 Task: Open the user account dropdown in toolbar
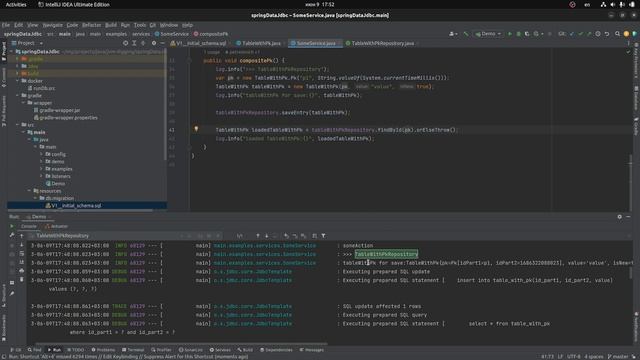pos(453,34)
